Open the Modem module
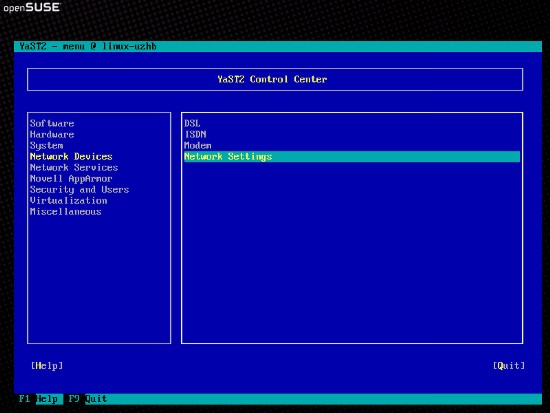550x413 pixels. click(198, 146)
